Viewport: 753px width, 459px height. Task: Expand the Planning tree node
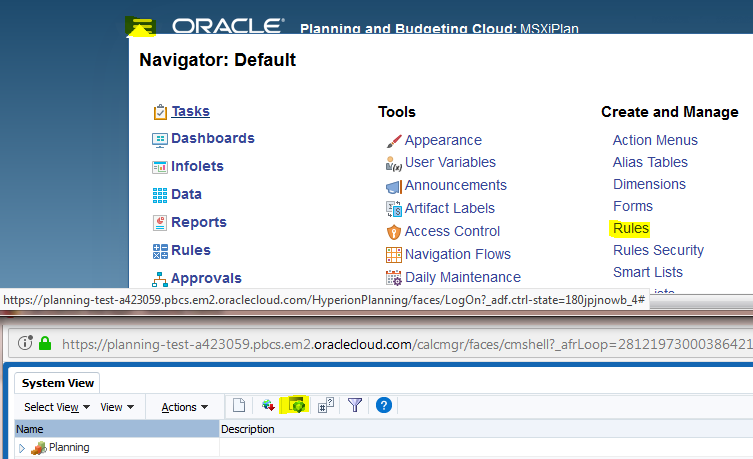click(22, 448)
